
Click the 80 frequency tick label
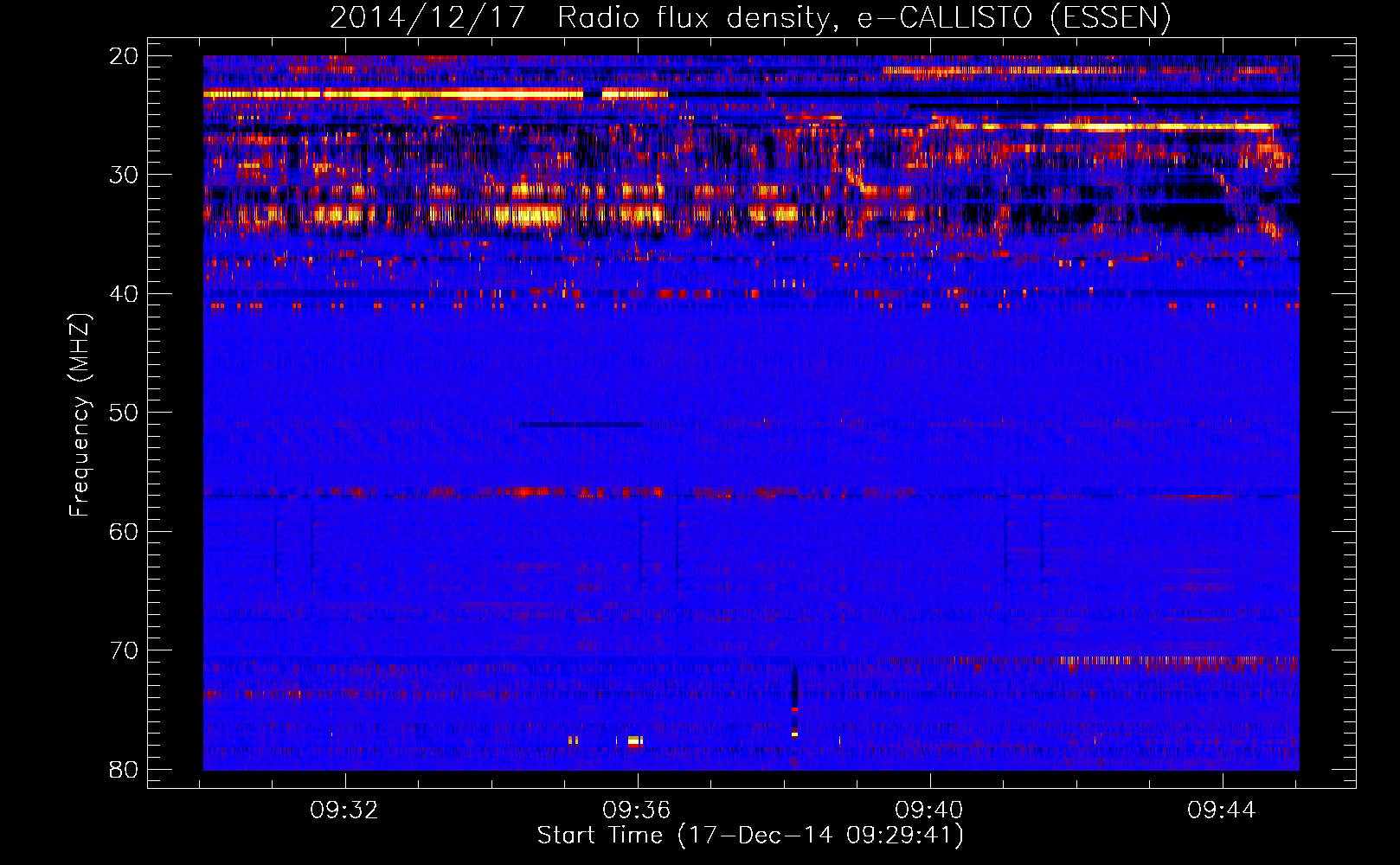(x=125, y=769)
